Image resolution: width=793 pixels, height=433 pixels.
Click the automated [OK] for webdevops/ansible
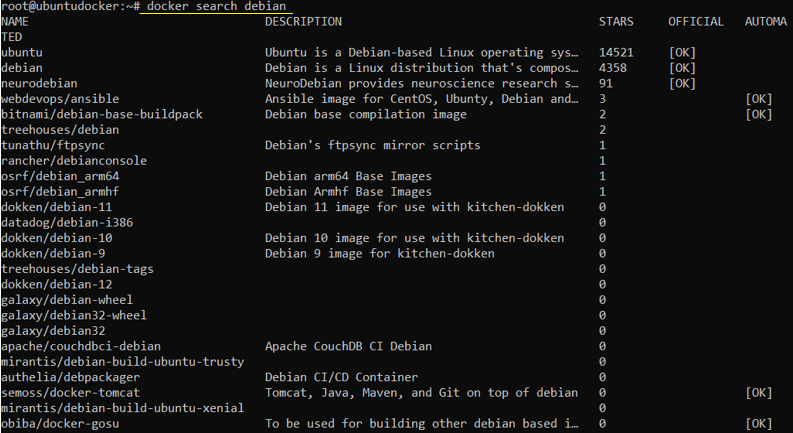point(759,99)
